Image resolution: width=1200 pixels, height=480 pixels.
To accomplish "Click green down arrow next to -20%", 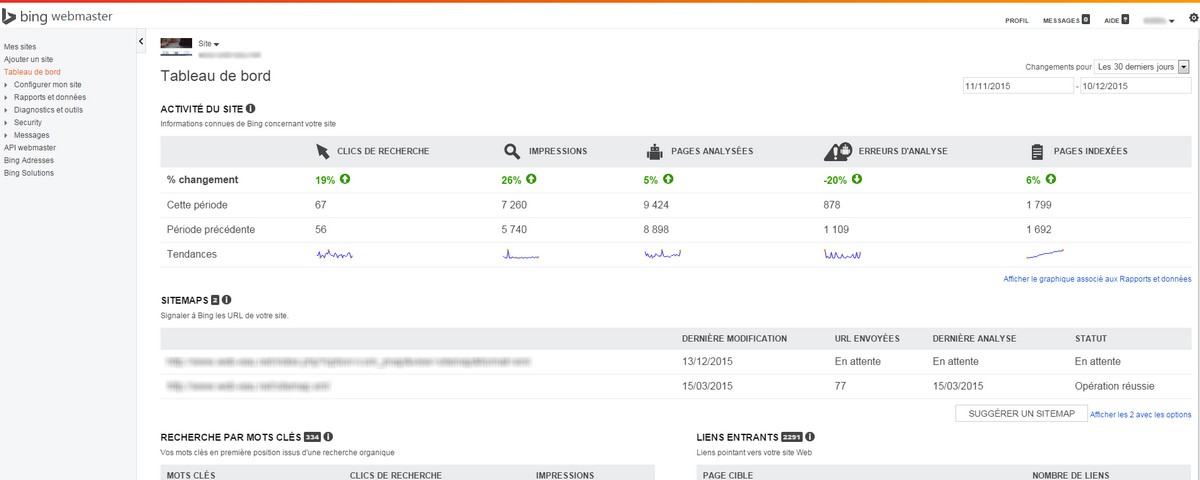I will [x=857, y=180].
